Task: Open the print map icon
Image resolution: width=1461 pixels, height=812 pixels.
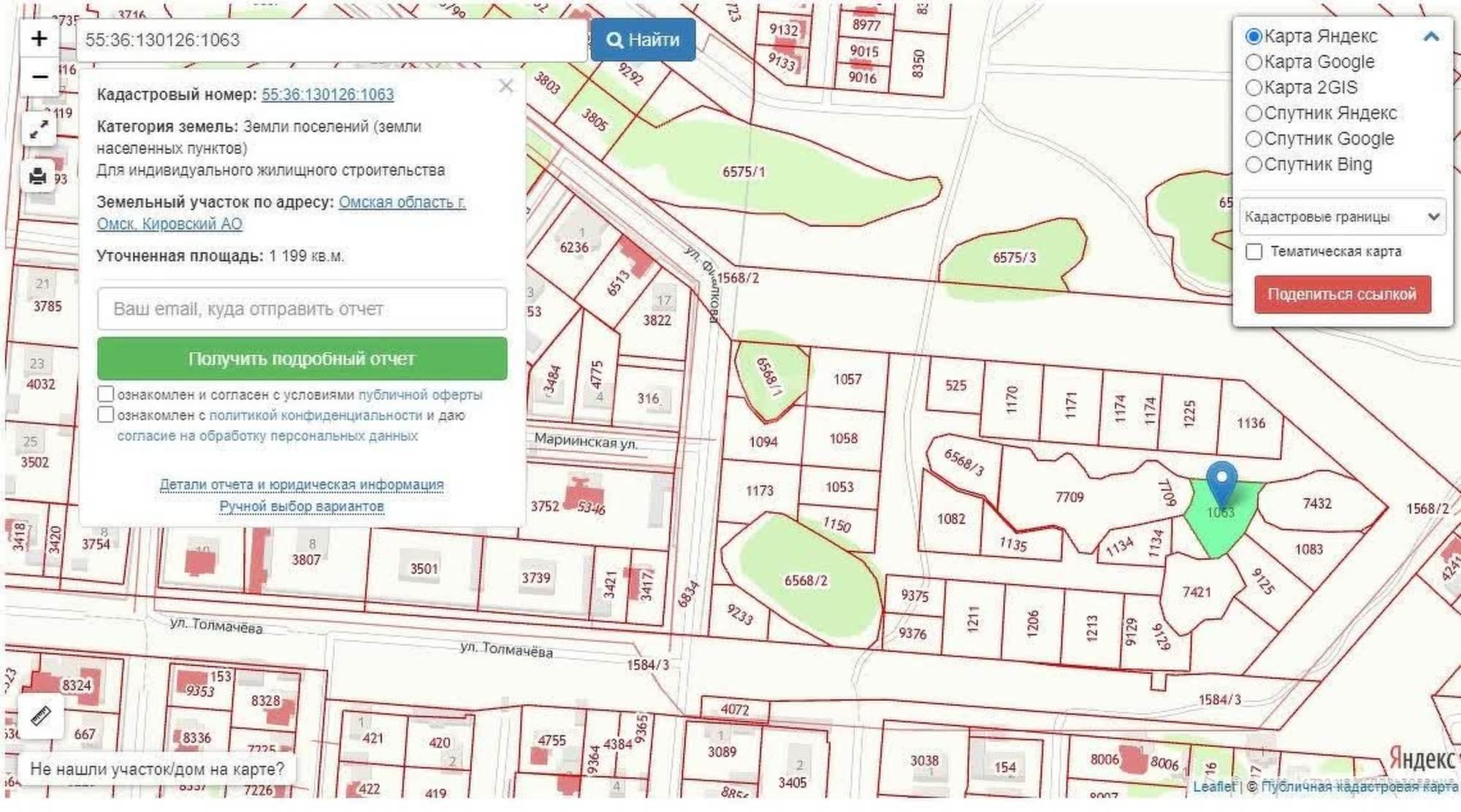Action: tap(39, 176)
